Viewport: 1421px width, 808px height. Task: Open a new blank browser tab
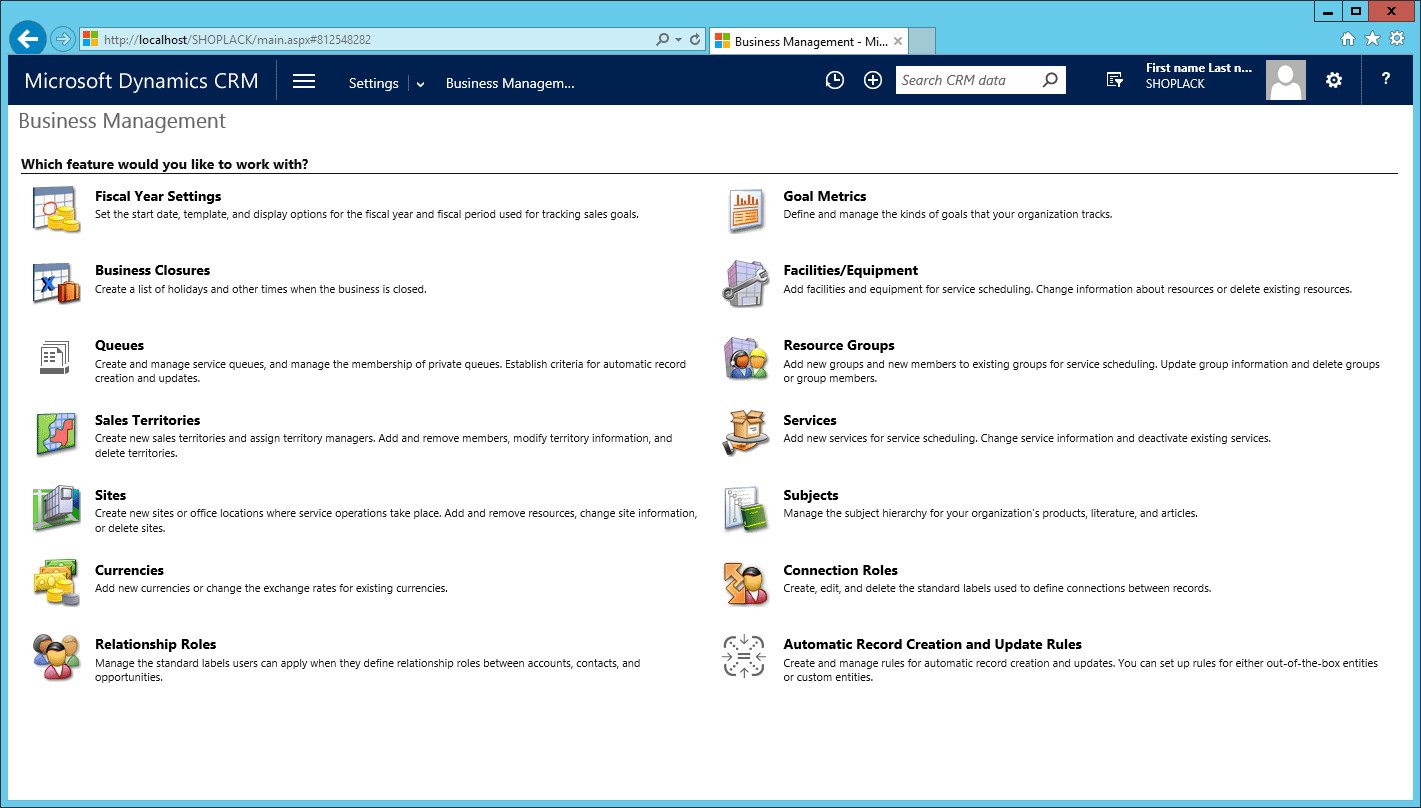[922, 41]
